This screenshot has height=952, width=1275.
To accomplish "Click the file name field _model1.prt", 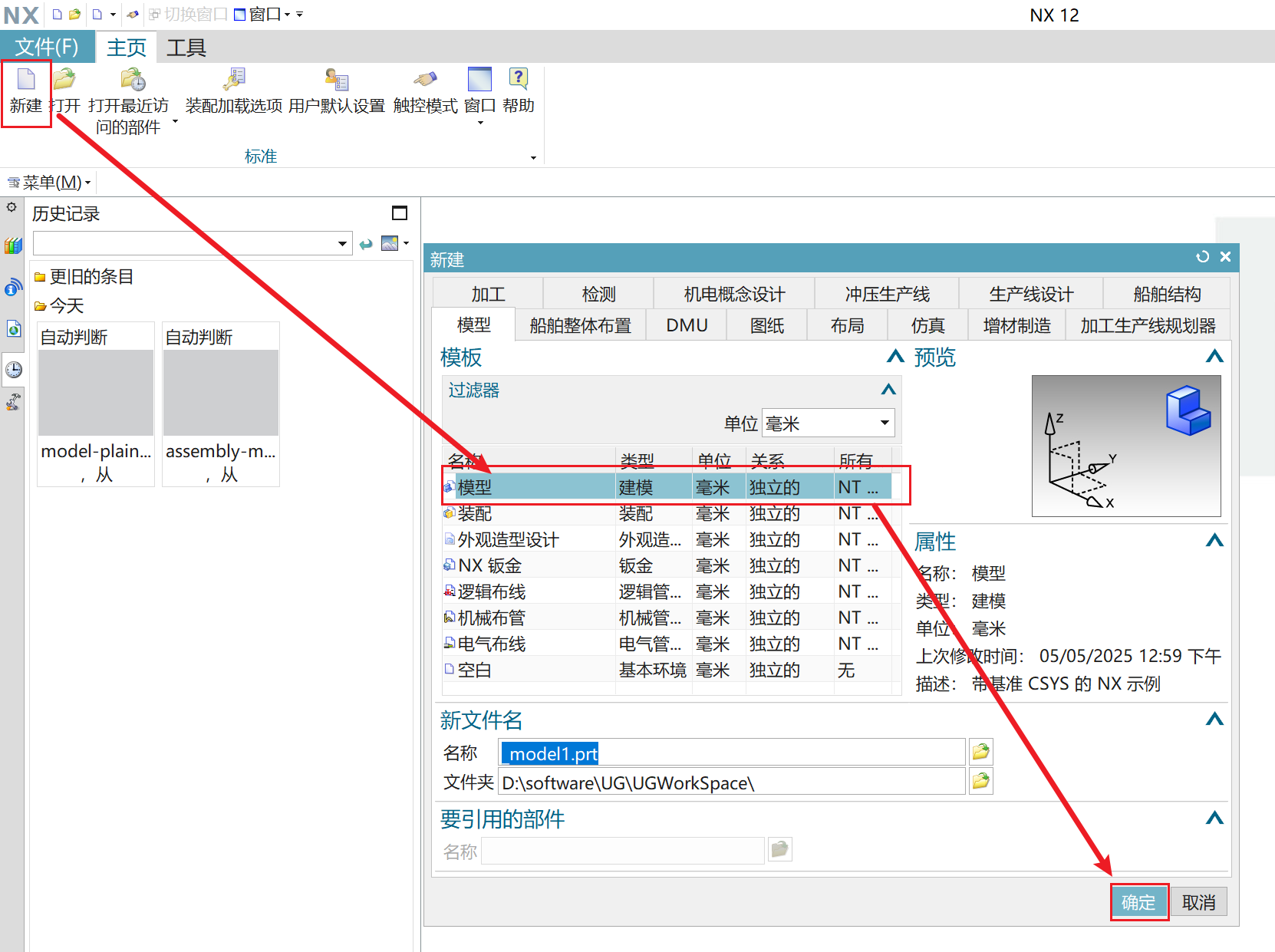I will pos(732,753).
